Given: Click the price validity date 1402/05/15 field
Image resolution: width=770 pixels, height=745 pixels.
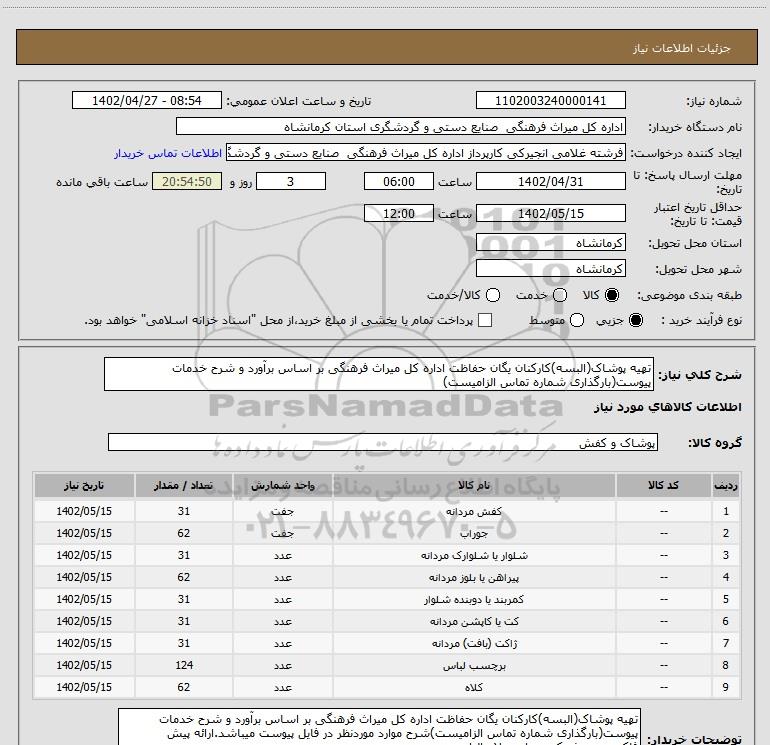Looking at the screenshot, I should (x=550, y=214).
